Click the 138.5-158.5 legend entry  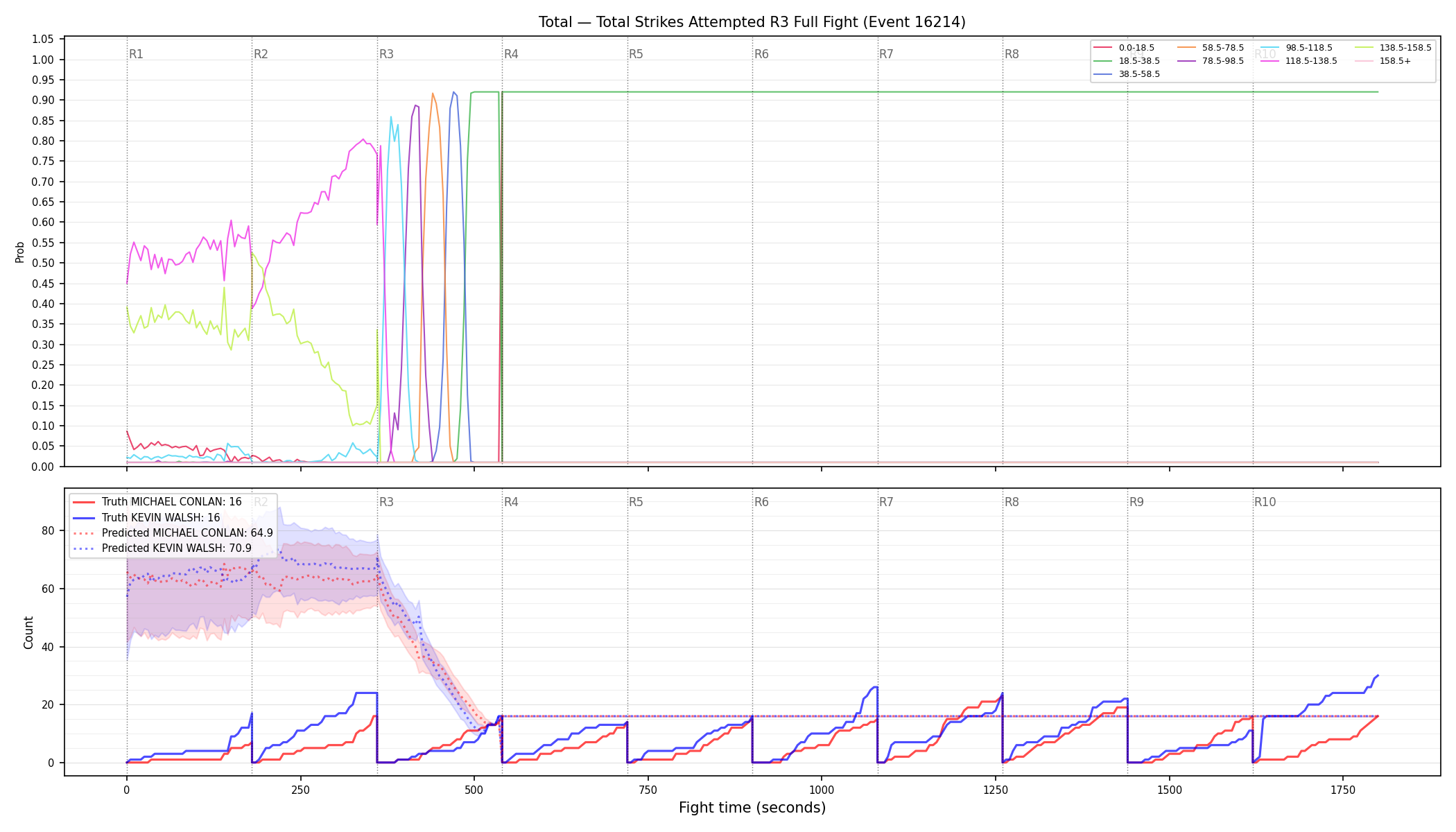click(1393, 48)
